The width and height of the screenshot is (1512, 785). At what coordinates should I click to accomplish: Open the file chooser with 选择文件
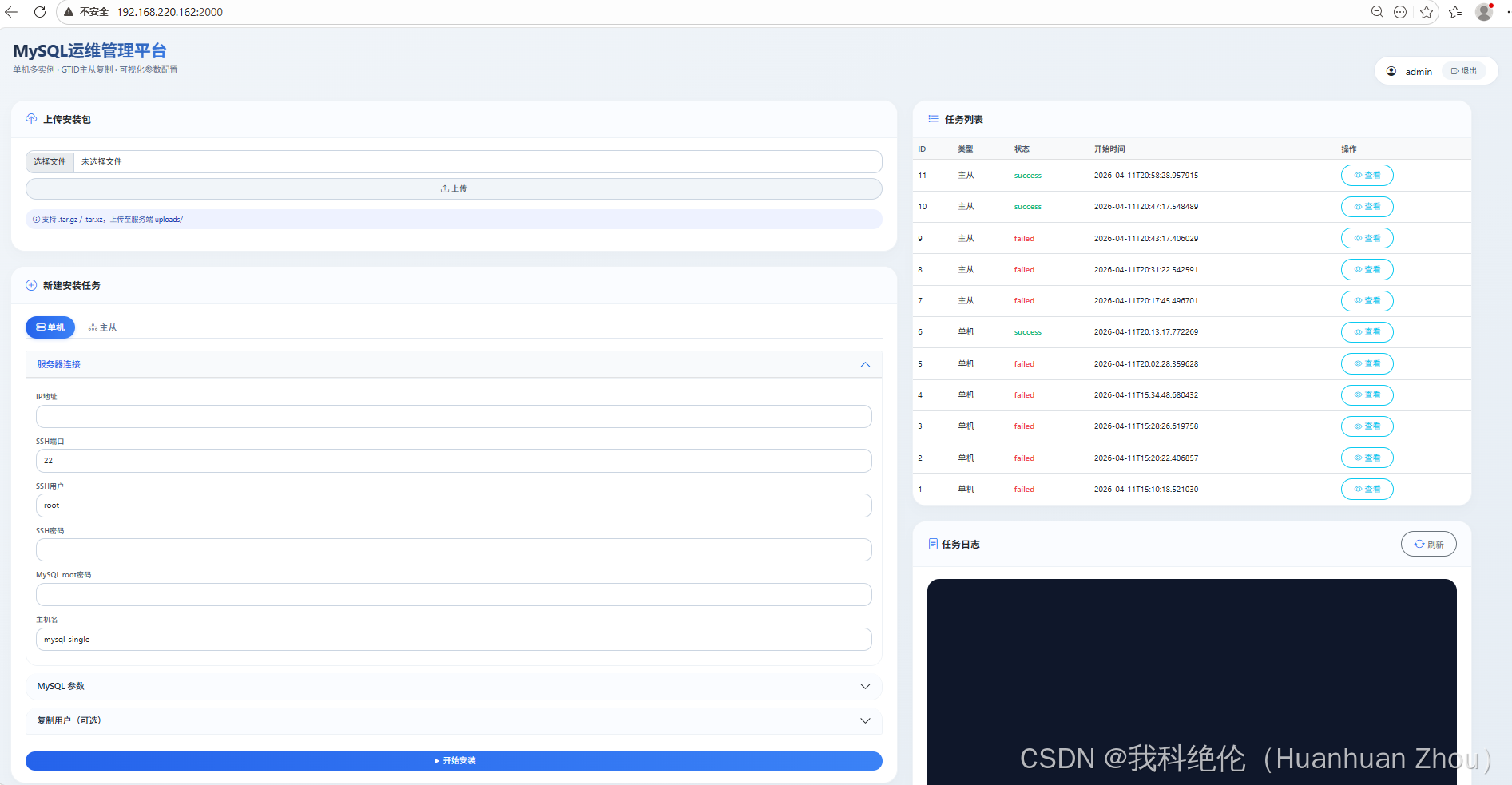tap(50, 161)
